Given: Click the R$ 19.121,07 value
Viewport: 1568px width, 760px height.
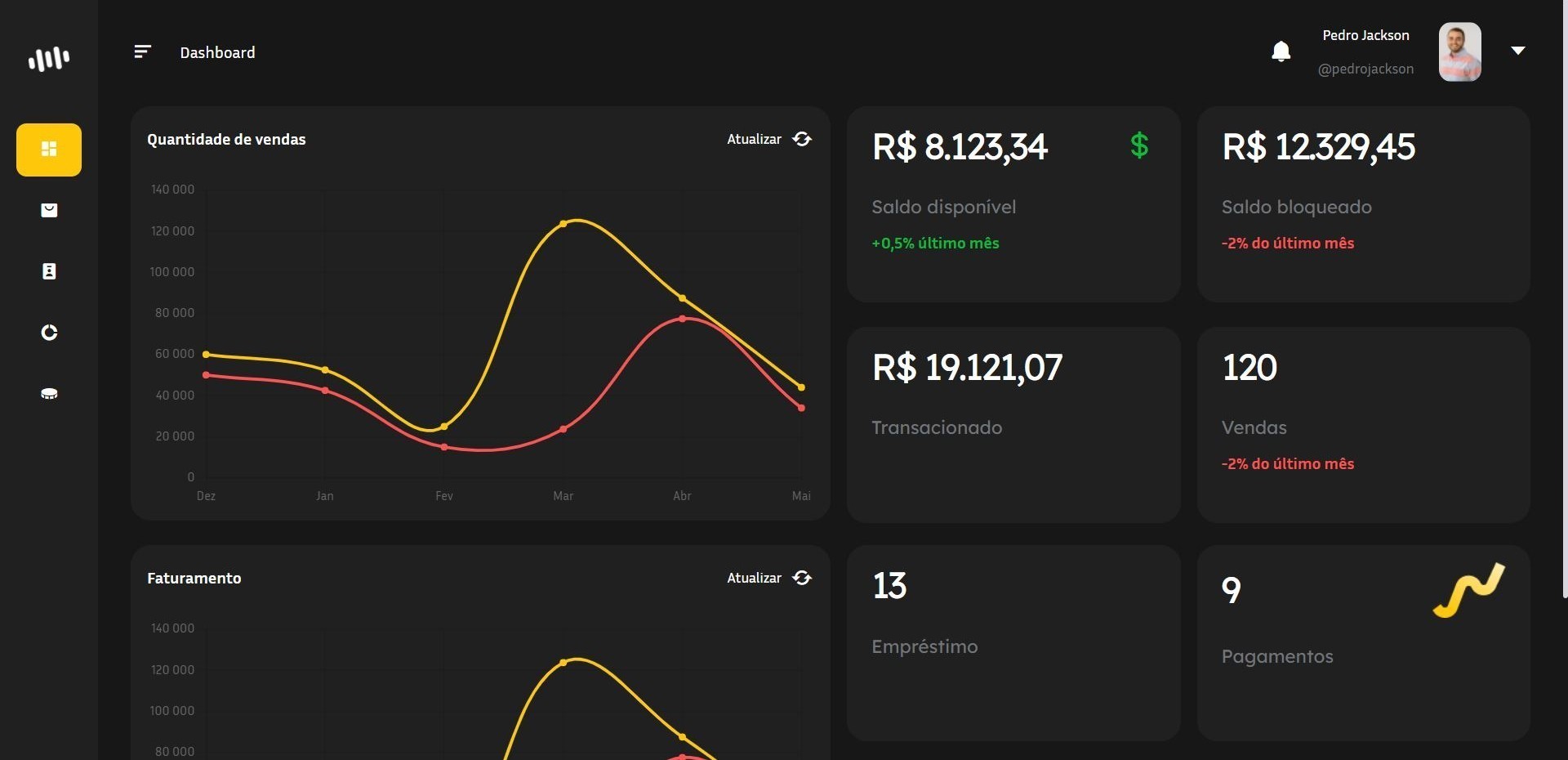Looking at the screenshot, I should 967,368.
